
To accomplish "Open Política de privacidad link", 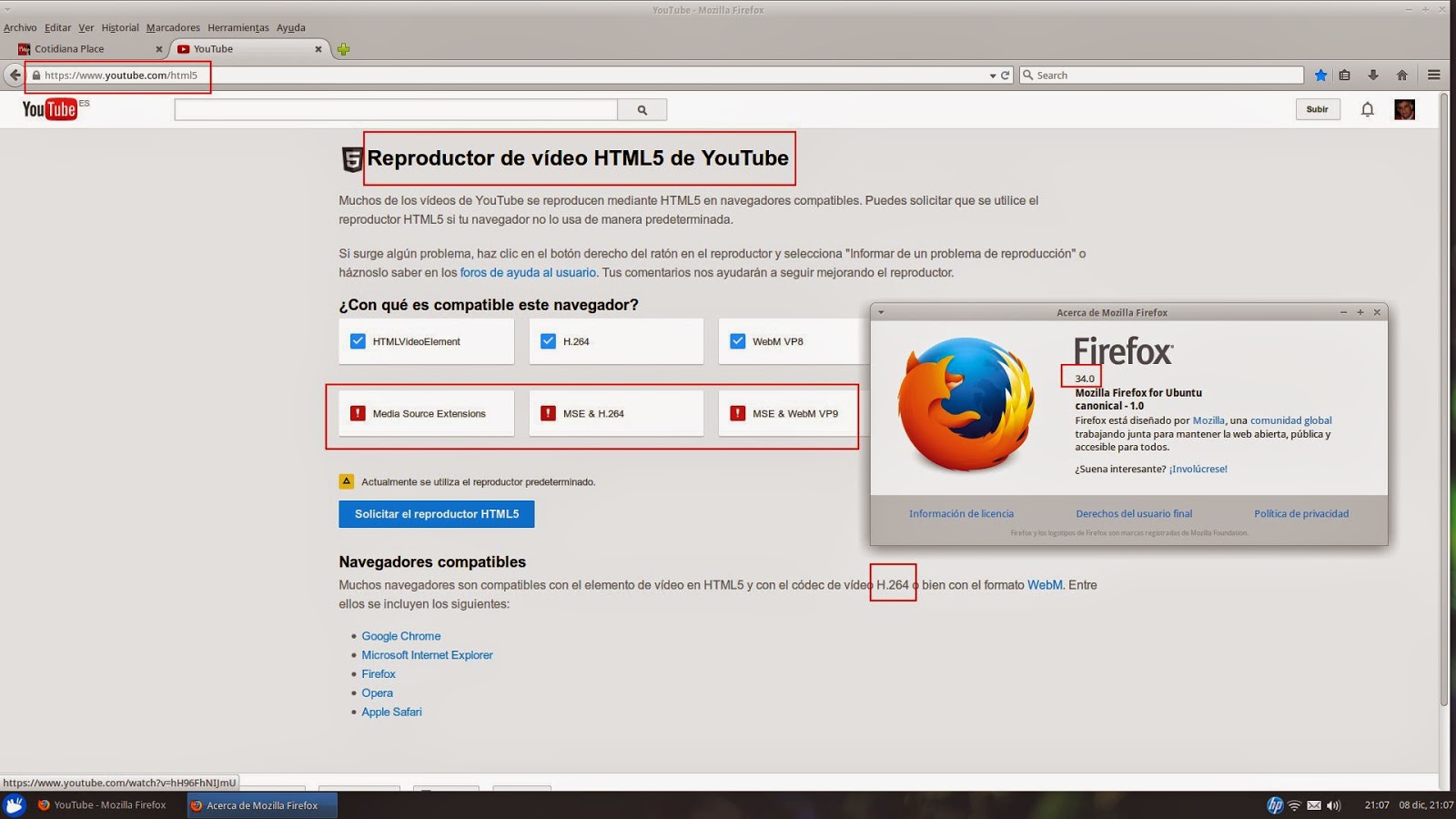I will [1301, 513].
